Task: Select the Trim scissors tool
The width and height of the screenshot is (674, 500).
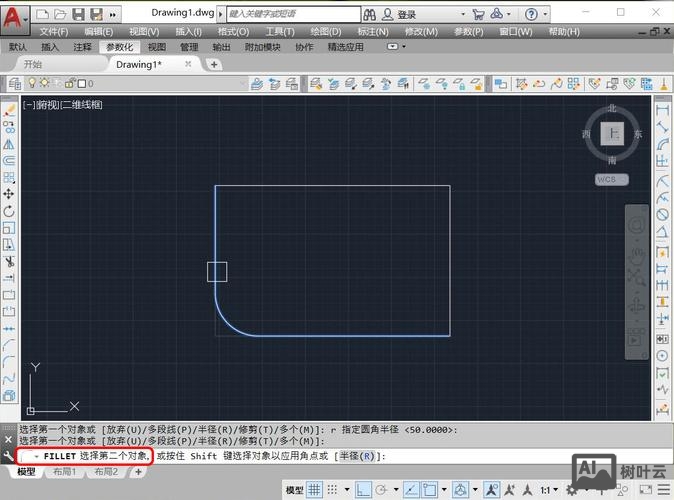Action: [x=8, y=262]
